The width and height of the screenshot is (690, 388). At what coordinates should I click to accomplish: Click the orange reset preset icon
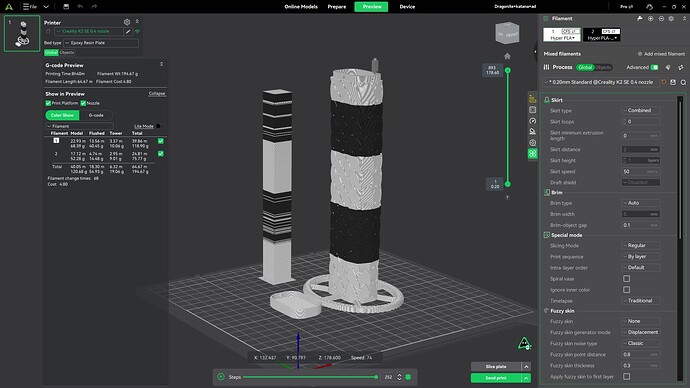[x=664, y=82]
